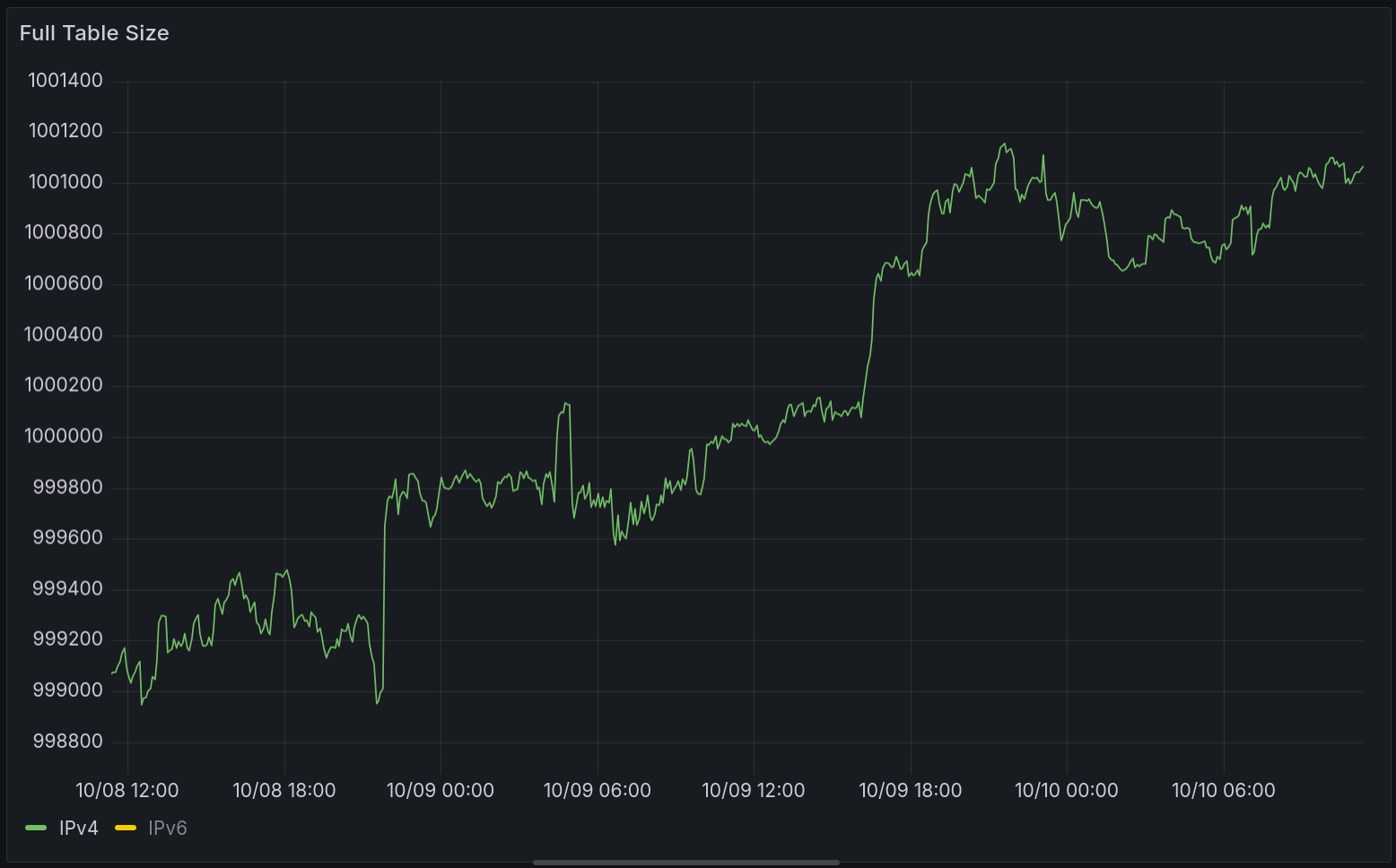Toggle the IPv4 series in legend
The width and height of the screenshot is (1396, 868).
(79, 828)
